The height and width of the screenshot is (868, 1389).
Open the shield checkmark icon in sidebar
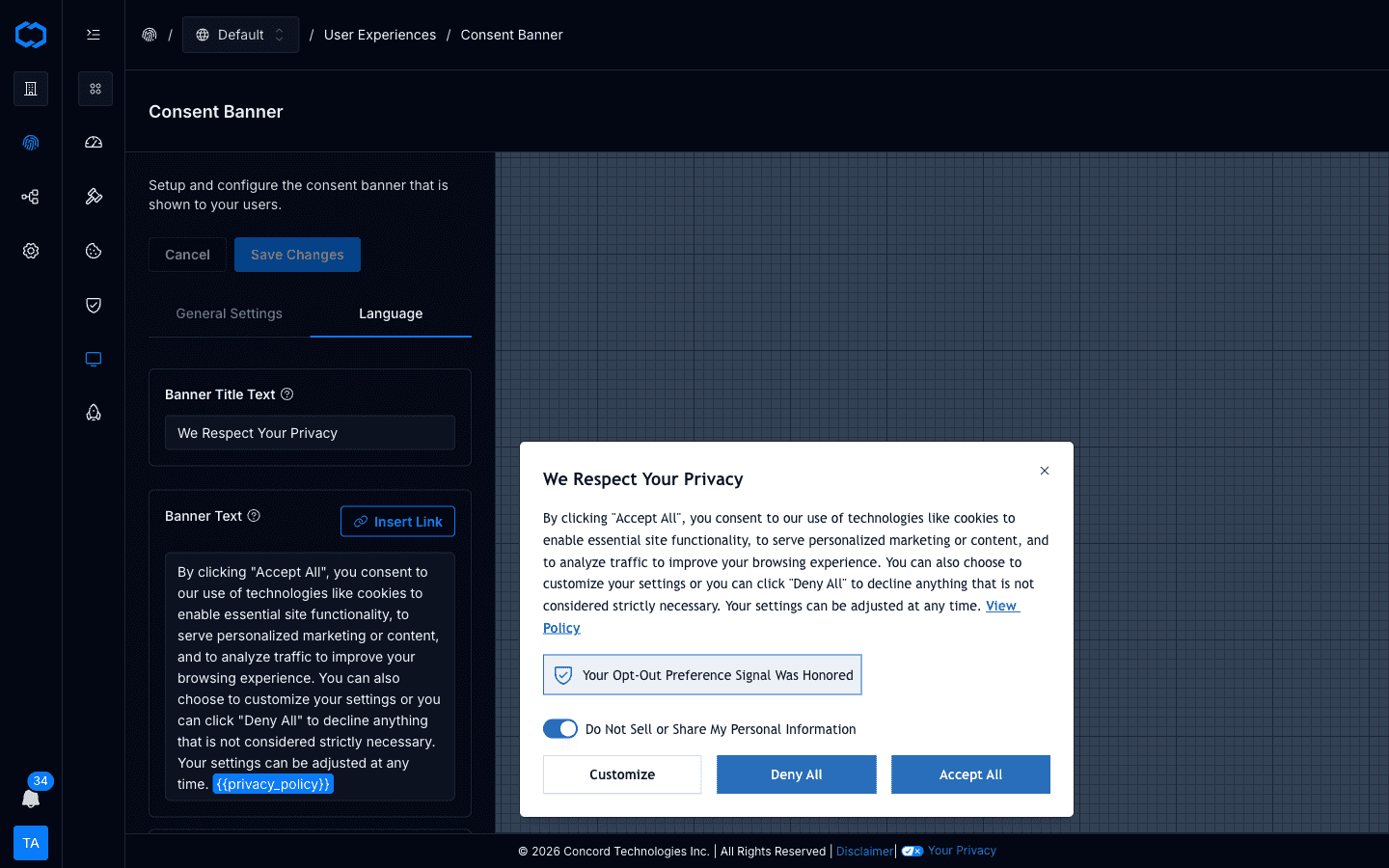94,305
